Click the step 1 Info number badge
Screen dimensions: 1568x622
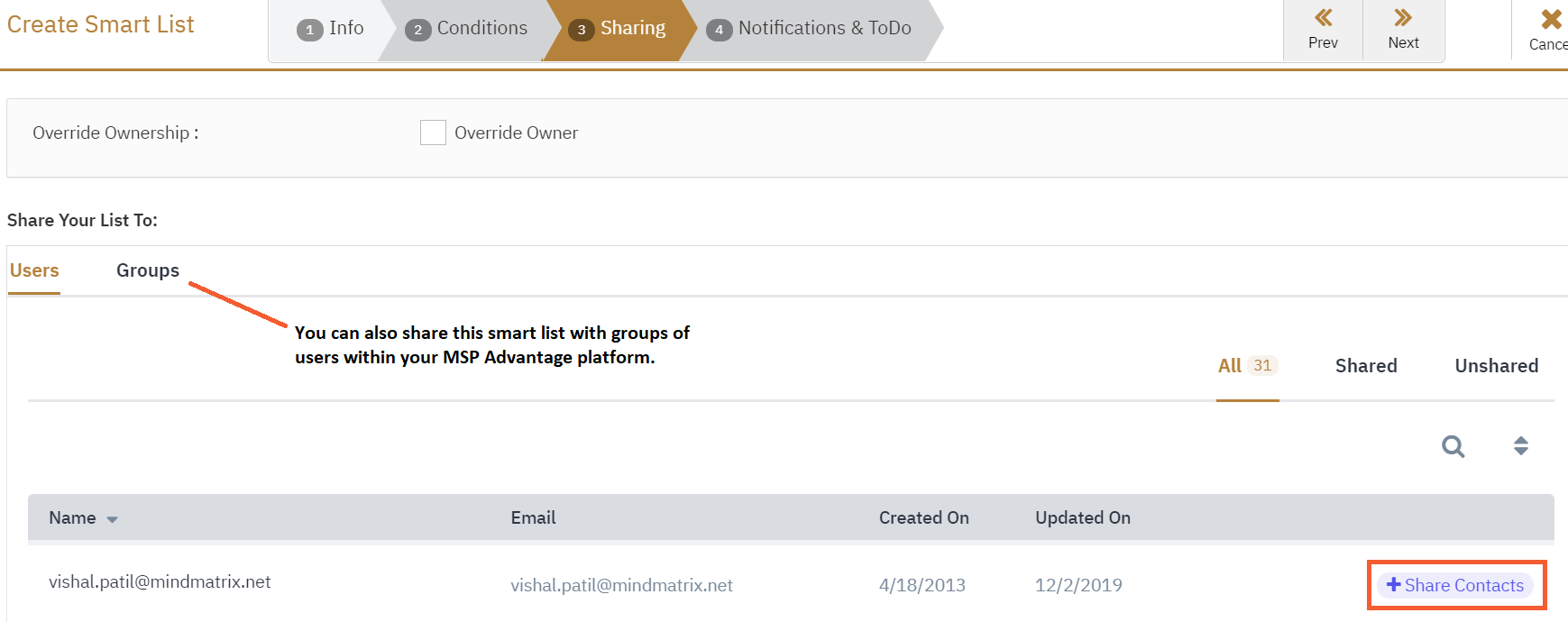[x=309, y=30]
